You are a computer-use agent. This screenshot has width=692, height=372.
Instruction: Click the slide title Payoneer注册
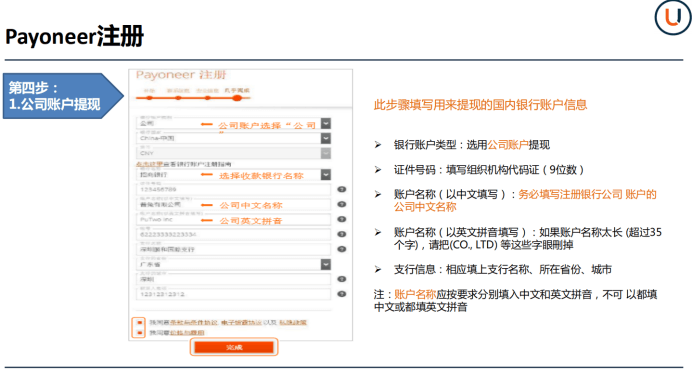pos(74,36)
